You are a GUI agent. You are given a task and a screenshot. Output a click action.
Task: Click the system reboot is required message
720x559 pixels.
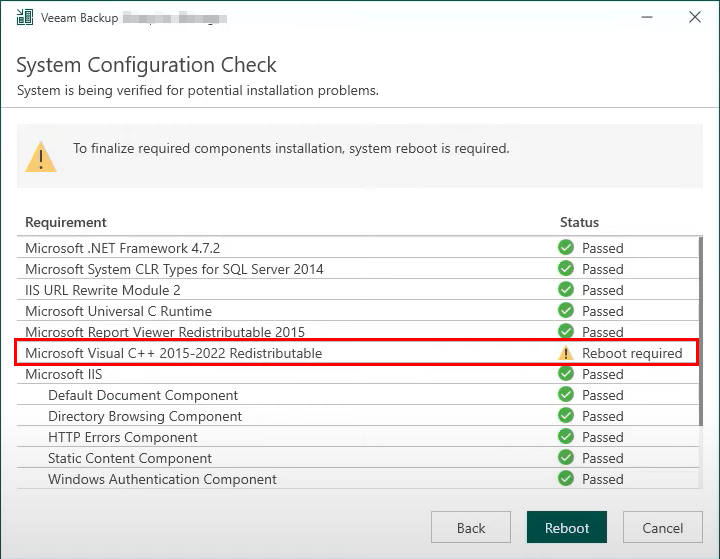pyautogui.click(x=291, y=149)
